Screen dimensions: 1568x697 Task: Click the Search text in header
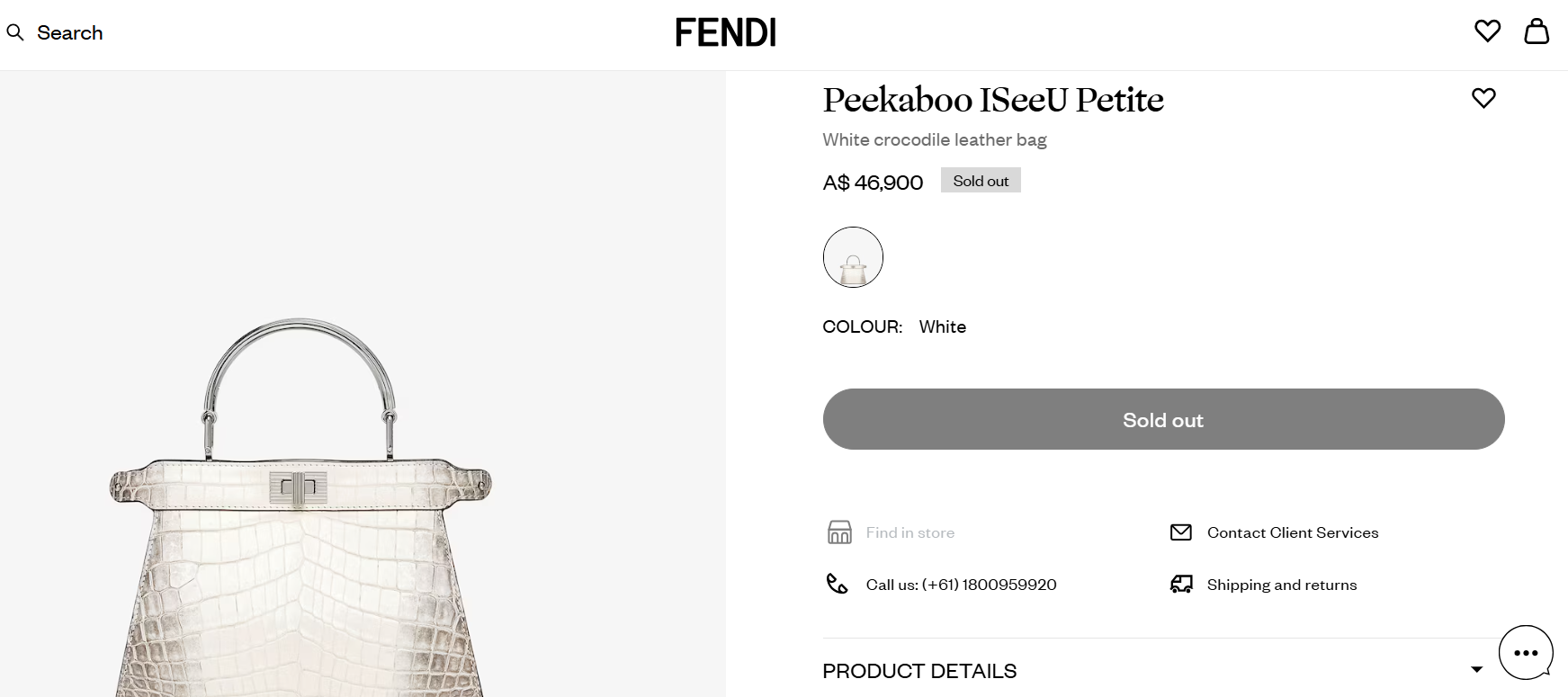tap(69, 33)
